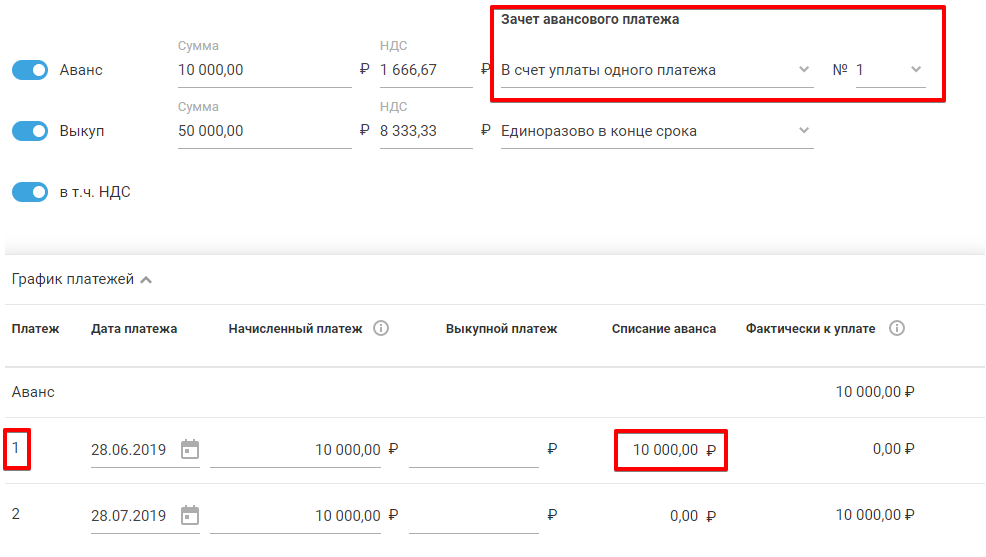Click Списание аванса value for payment 1
Screen dimensions: 986x557
coord(665,450)
